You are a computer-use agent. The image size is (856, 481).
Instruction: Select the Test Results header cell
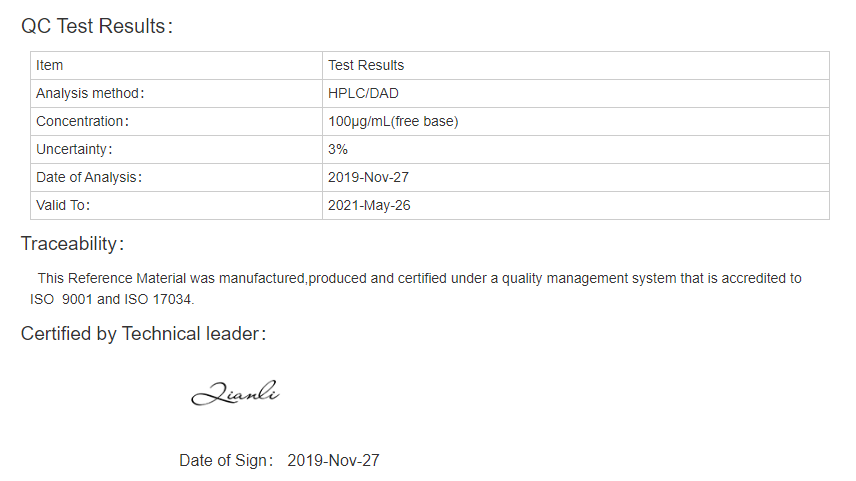pyautogui.click(x=576, y=66)
